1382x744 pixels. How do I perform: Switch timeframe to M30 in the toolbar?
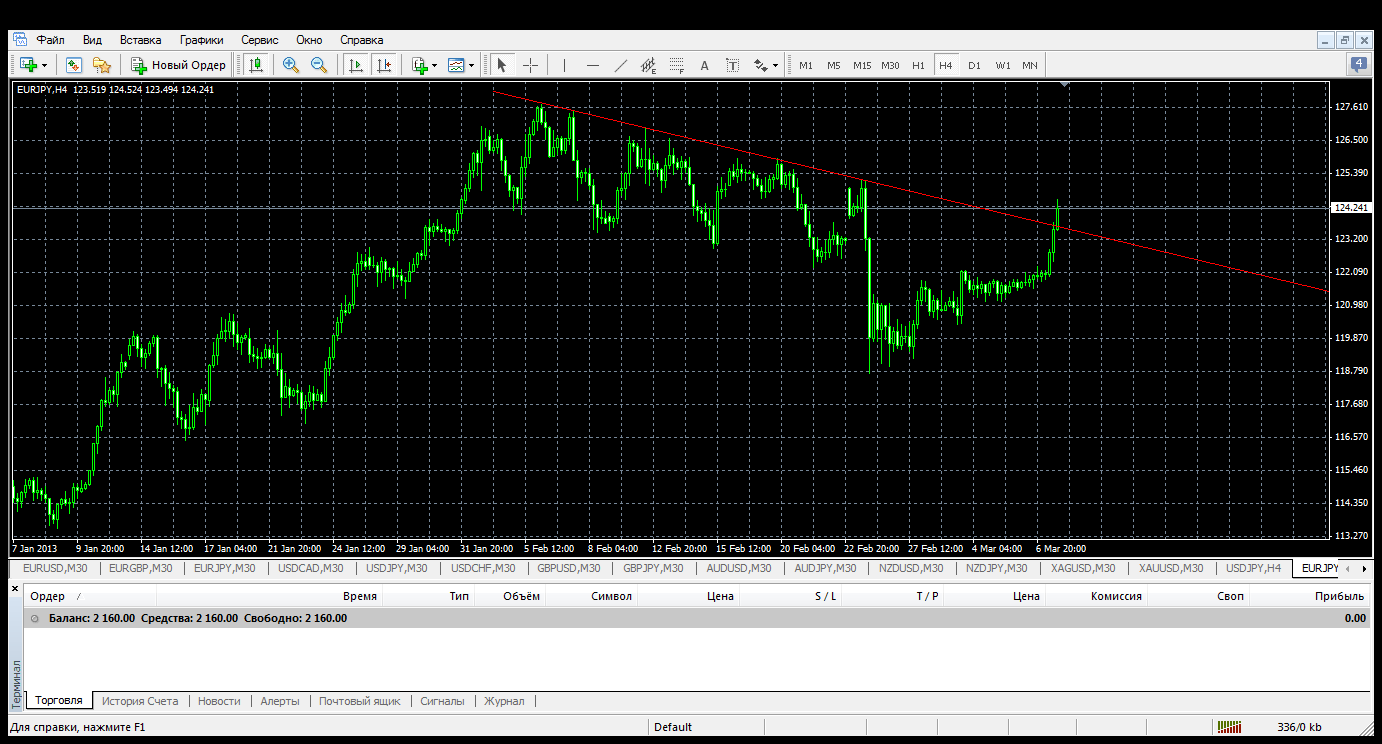(x=890, y=65)
